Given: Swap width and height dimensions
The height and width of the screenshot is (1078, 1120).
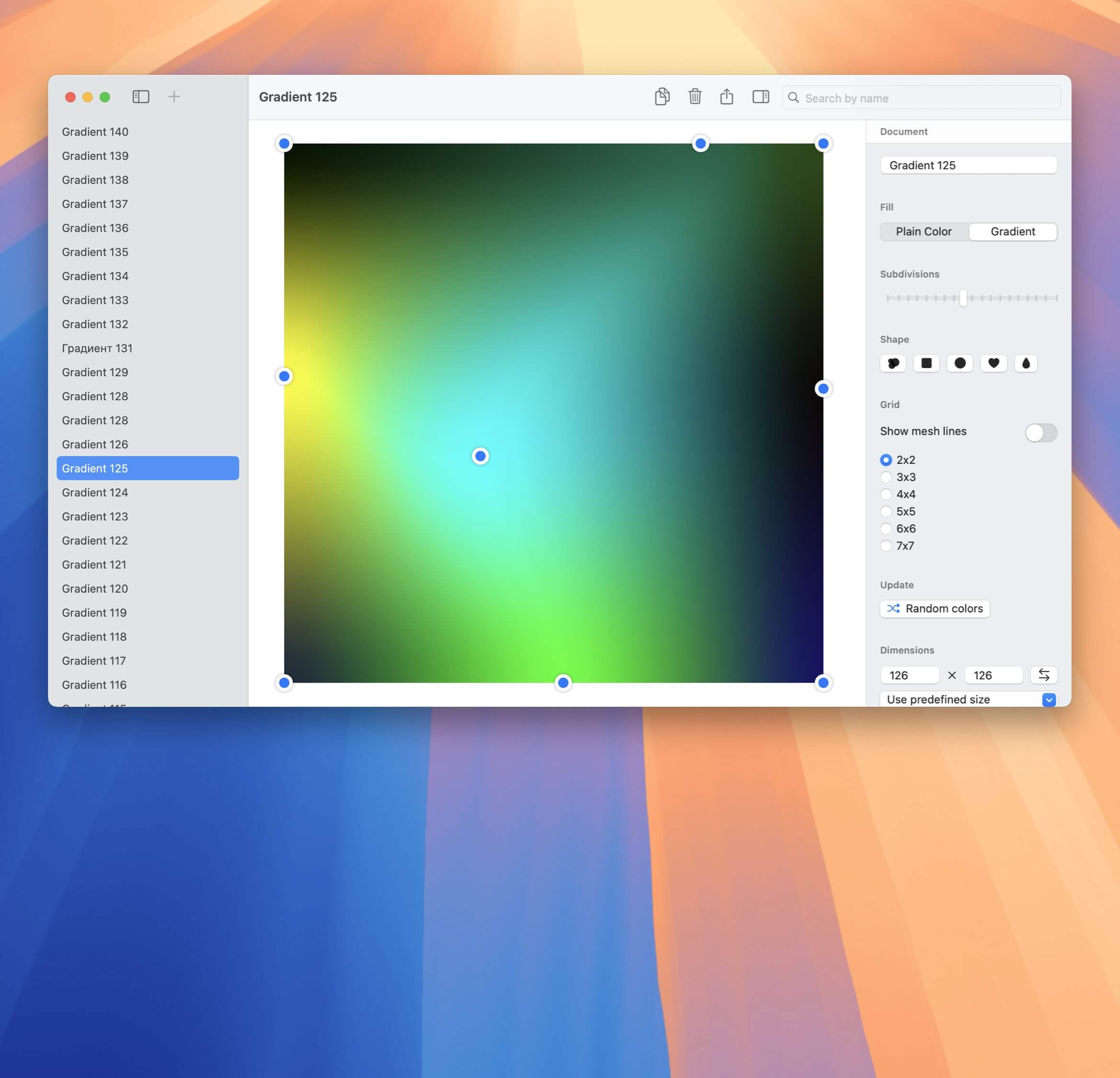Looking at the screenshot, I should [x=1043, y=675].
